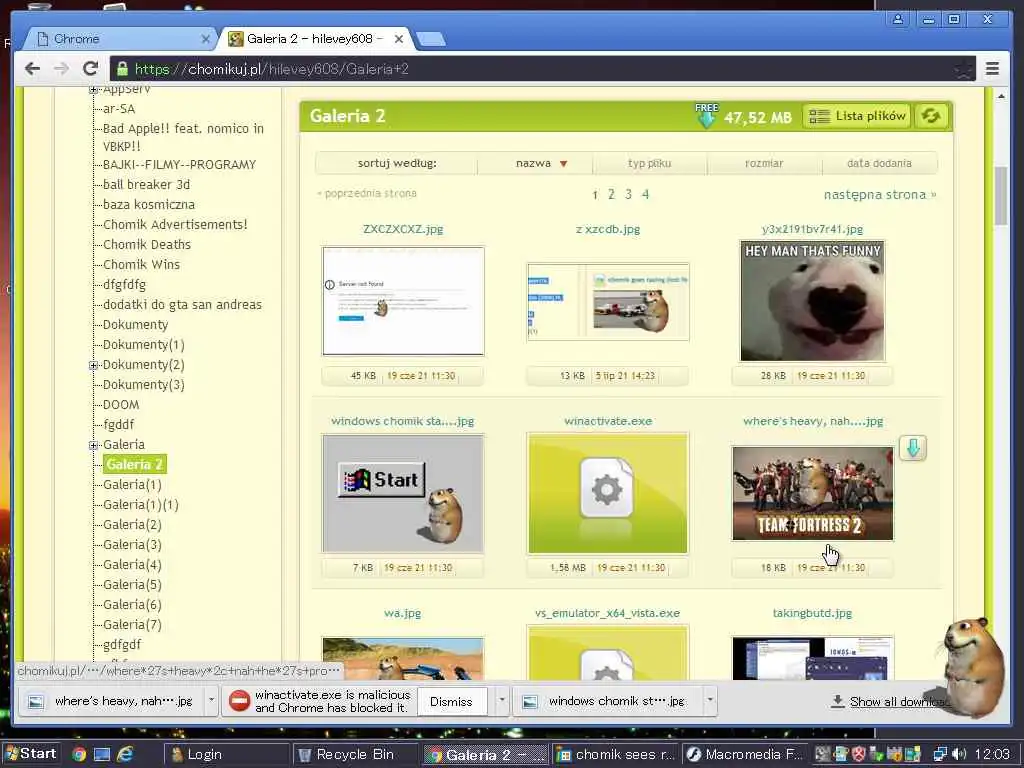The width and height of the screenshot is (1024, 768).
Task: Click the Chrome user profile icon in title bar
Action: [898, 19]
